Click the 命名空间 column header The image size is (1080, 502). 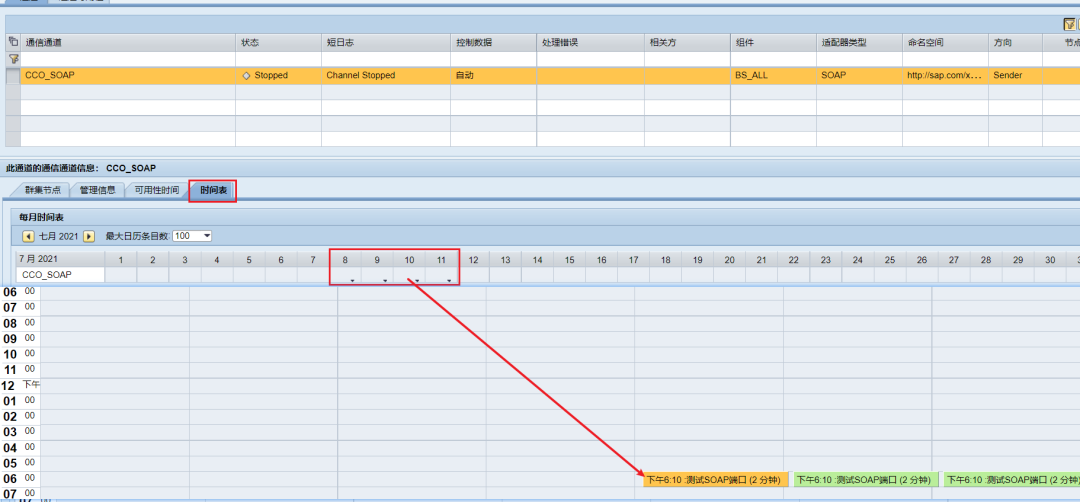946,43
